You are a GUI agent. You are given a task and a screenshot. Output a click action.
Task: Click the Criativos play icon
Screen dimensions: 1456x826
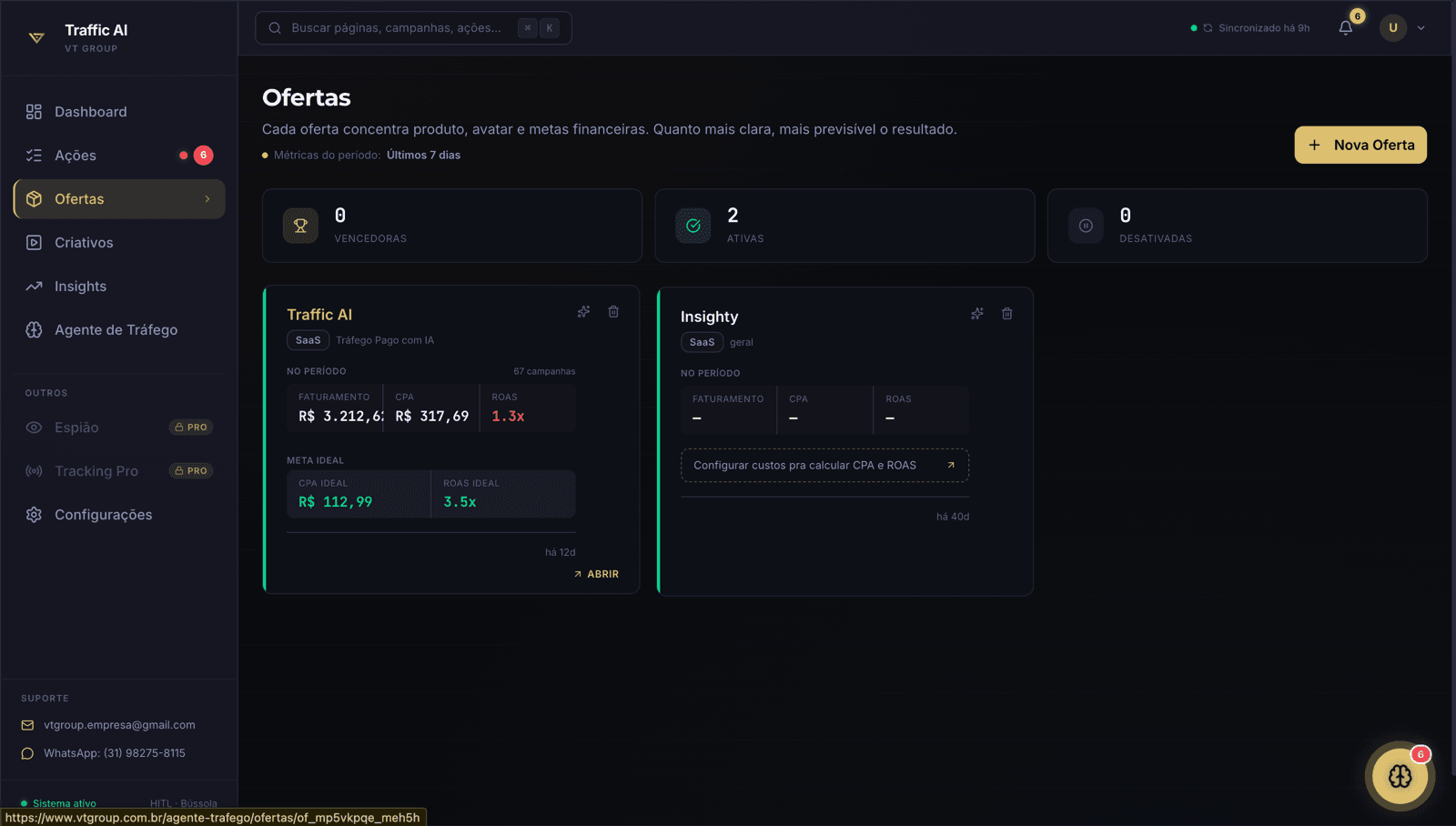pyautogui.click(x=34, y=243)
